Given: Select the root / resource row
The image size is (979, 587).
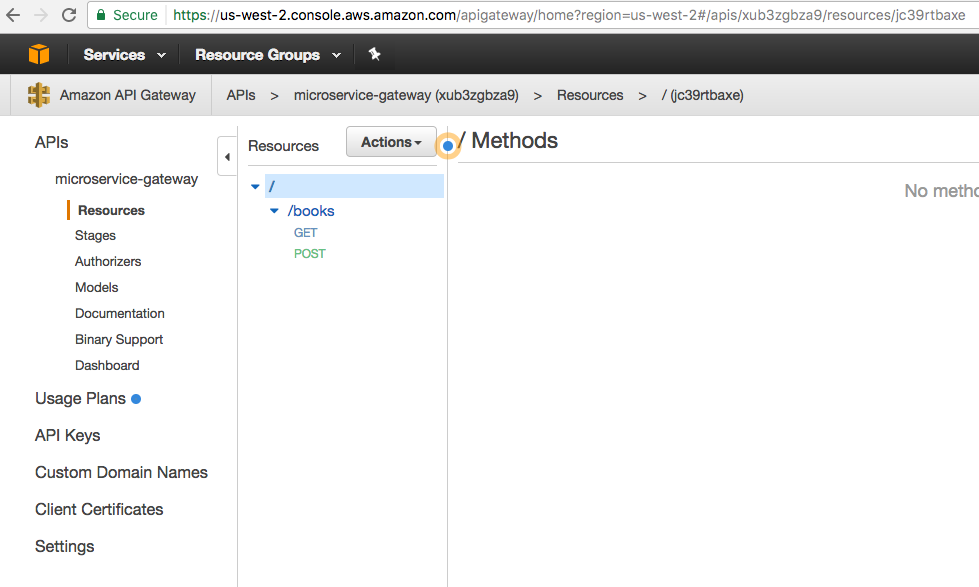Looking at the screenshot, I should pos(354,186).
